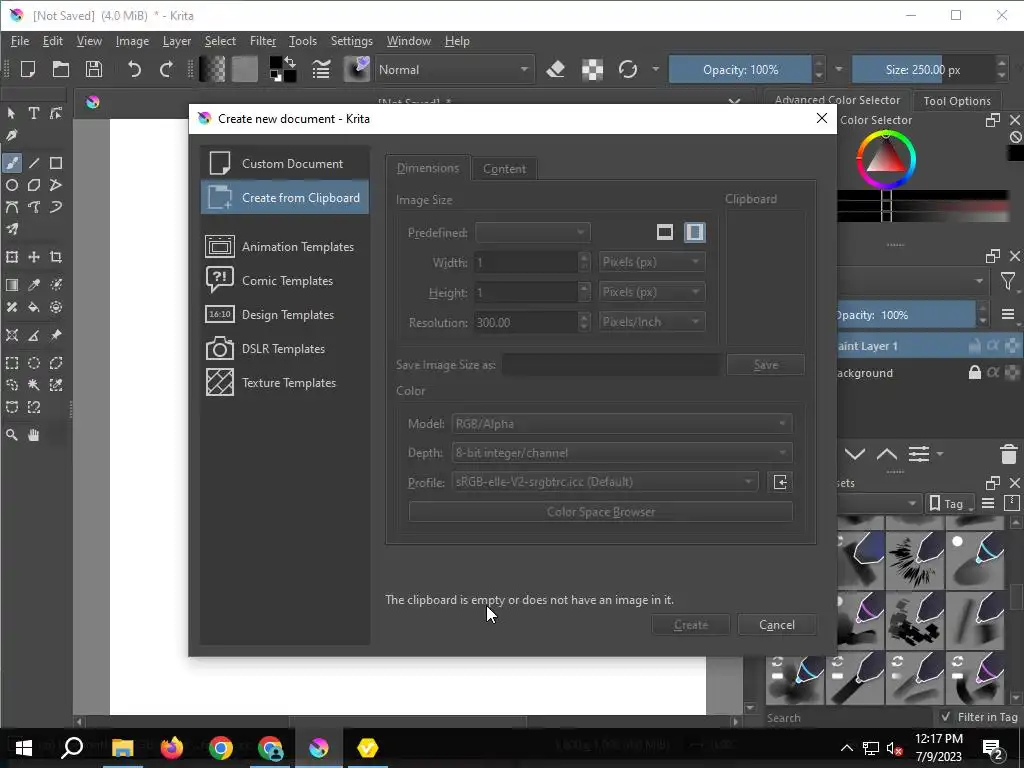
Task: Open the Predefined size dropdown
Action: click(x=533, y=232)
